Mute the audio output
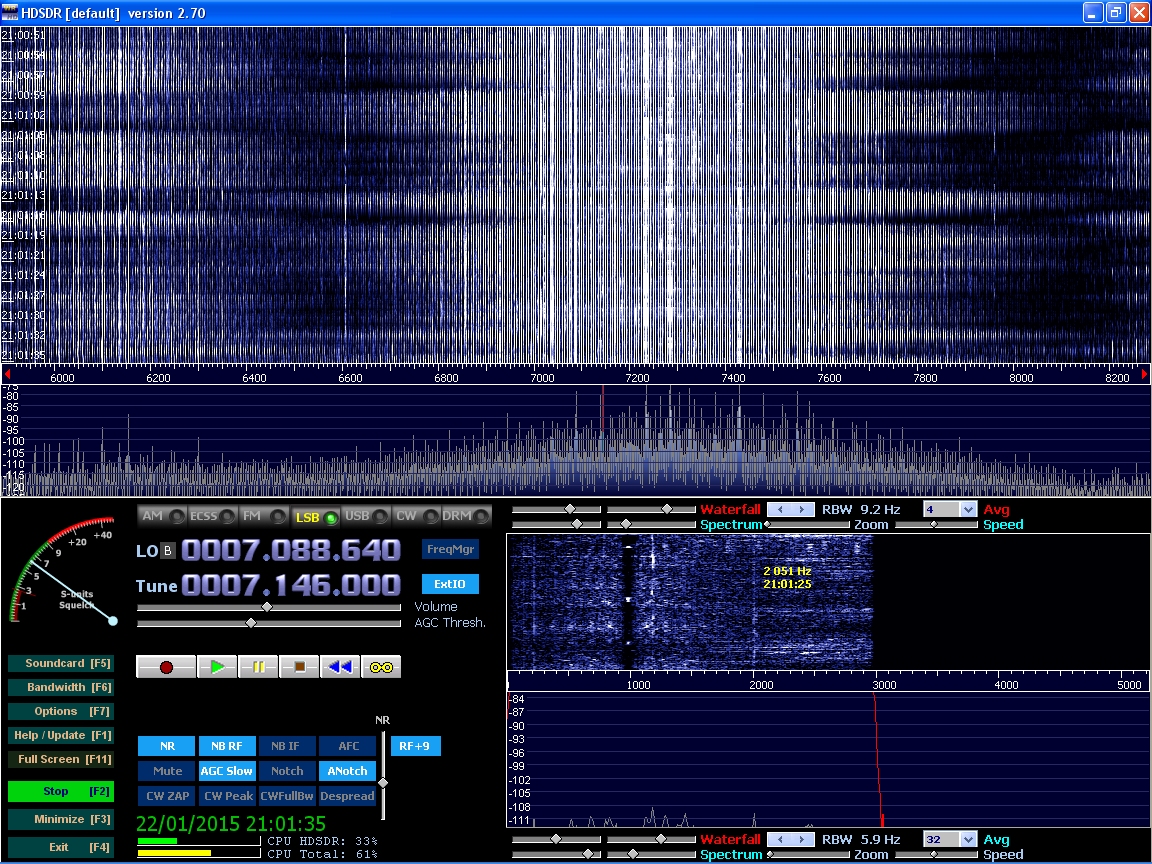1152x864 pixels. 167,771
